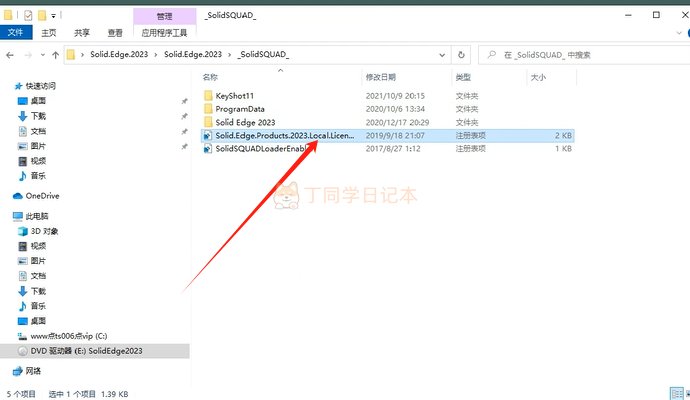The height and width of the screenshot is (400, 690).
Task: Open OneDrive in navigation pane
Action: 42,196
